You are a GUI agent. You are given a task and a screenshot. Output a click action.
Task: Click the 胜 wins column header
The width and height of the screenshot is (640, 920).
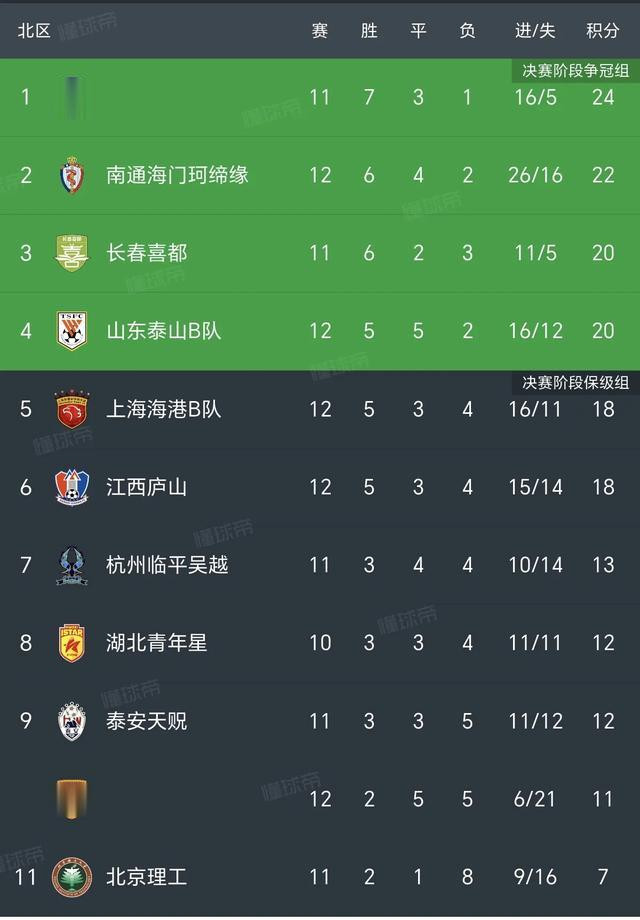369,31
